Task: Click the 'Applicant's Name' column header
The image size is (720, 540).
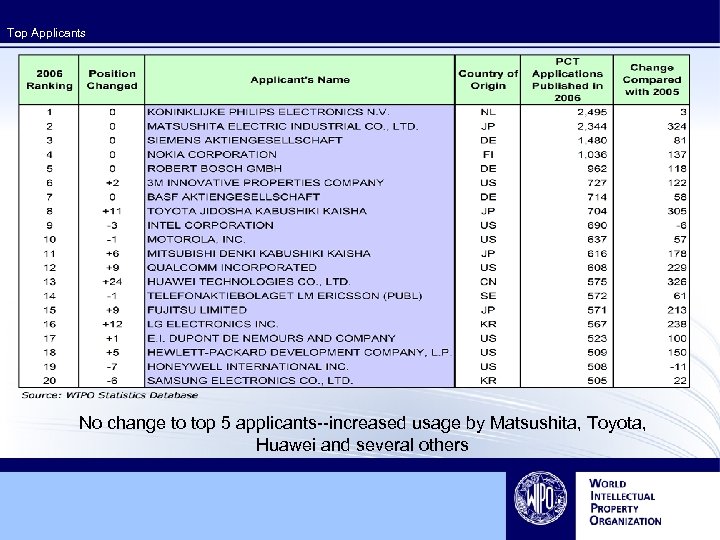Action: coord(300,80)
